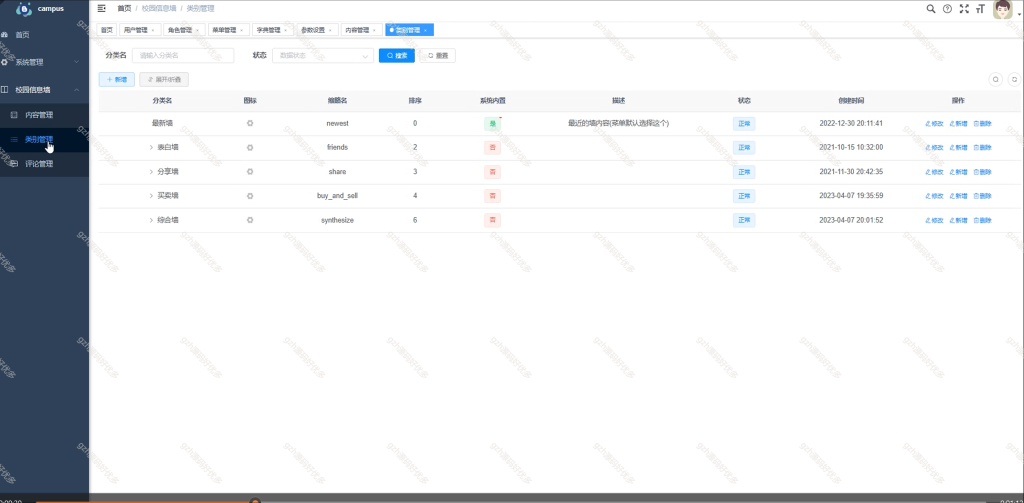Viewport: 1024px width, 503px height.
Task: Open the 状态 status dropdown
Action: pyautogui.click(x=323, y=56)
